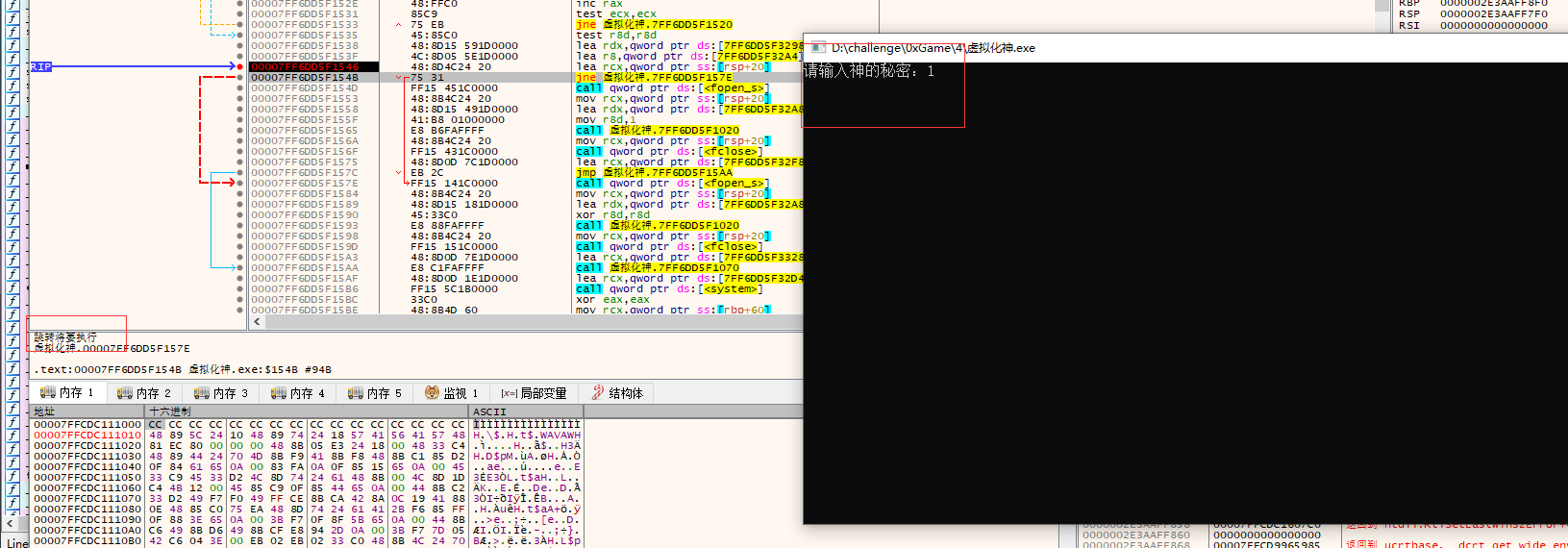Click the ASCII column header in dump

[489, 411]
